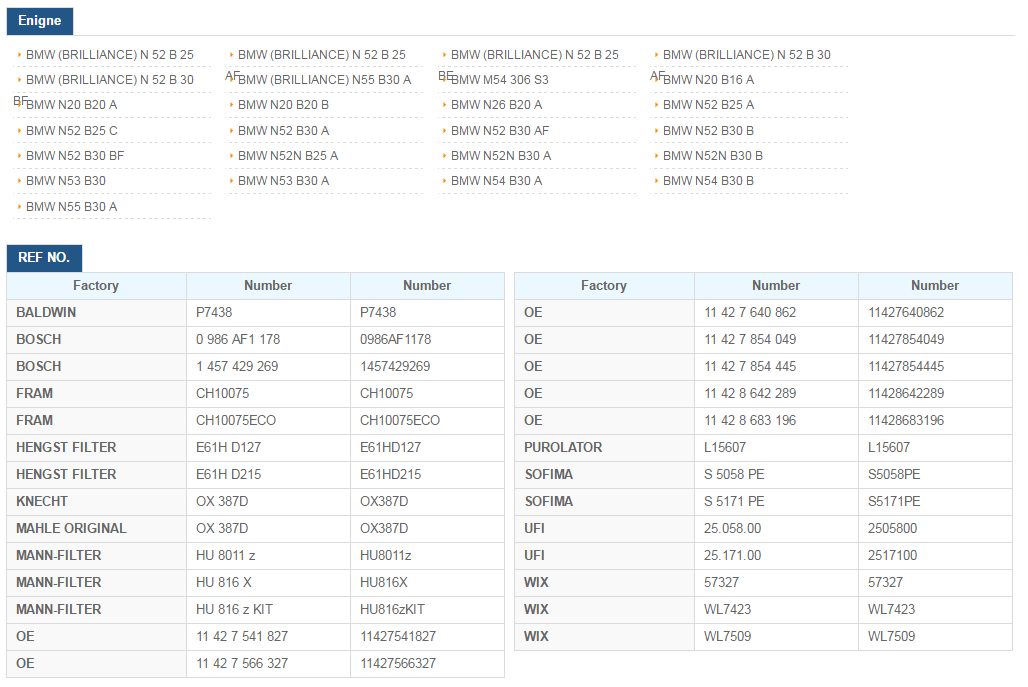Select the KNECHT factory cell

[96, 501]
